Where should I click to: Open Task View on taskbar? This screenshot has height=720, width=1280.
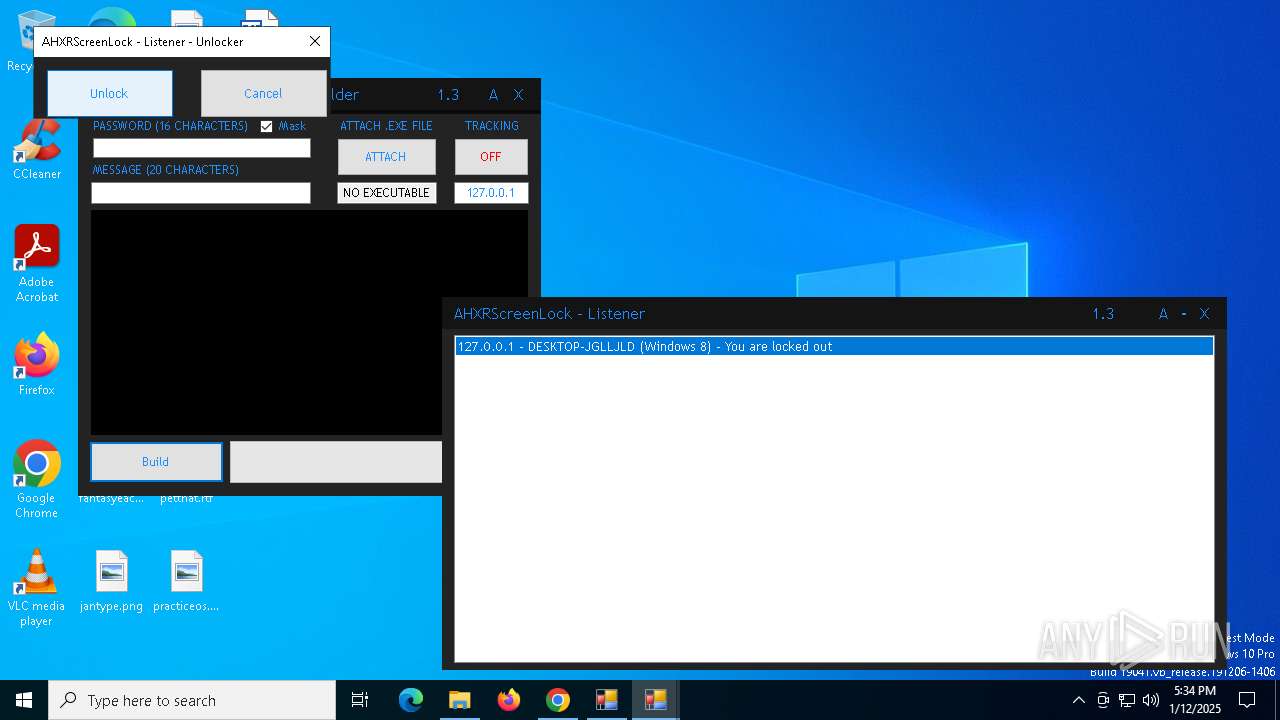tap(360, 700)
